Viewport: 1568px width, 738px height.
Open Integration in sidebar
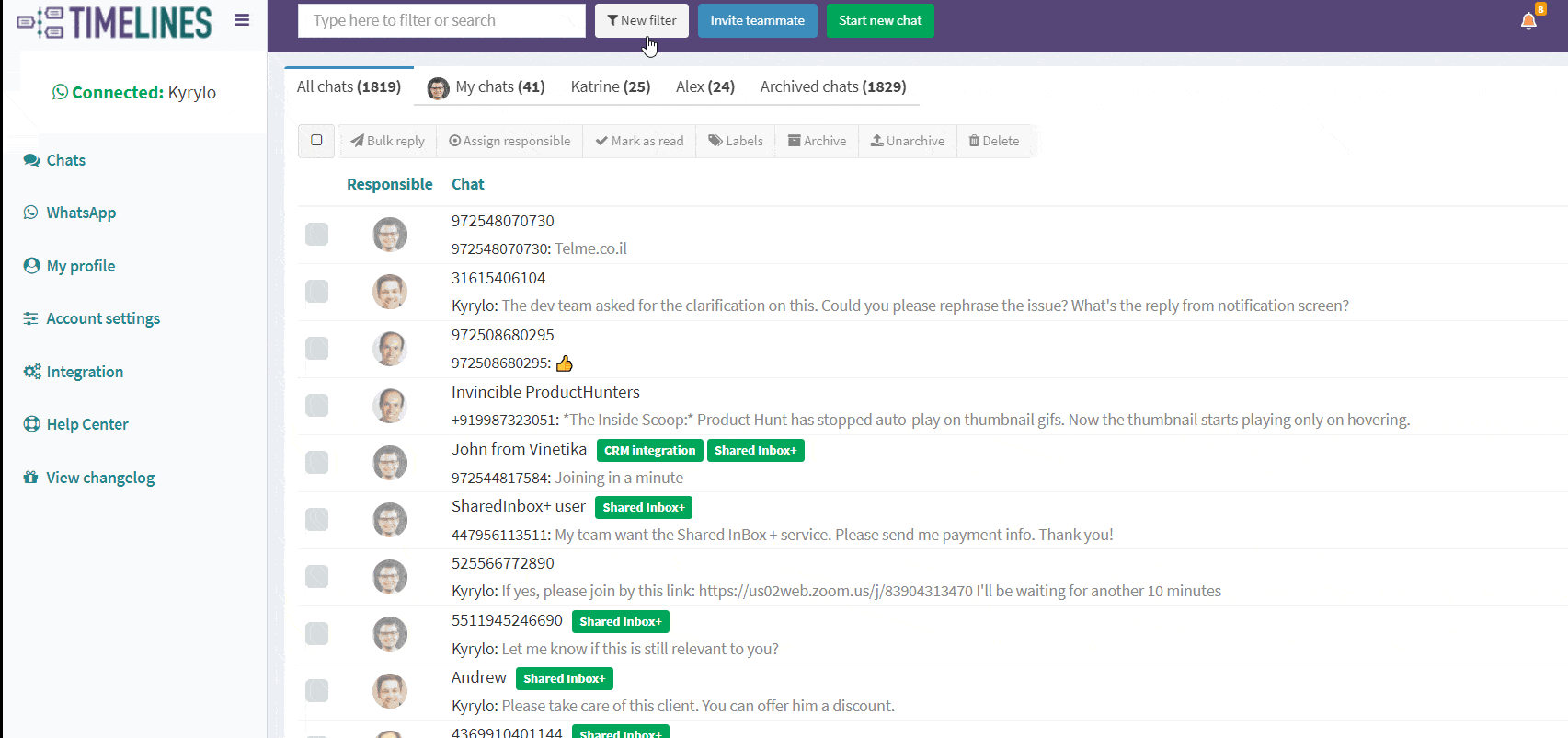(85, 372)
